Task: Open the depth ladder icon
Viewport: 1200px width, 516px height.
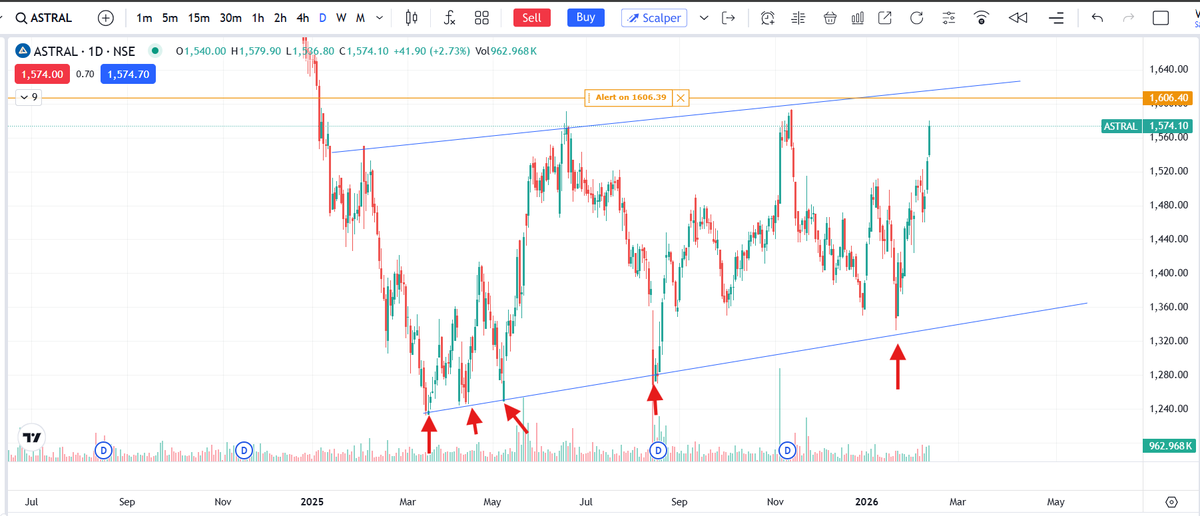Action: click(797, 18)
